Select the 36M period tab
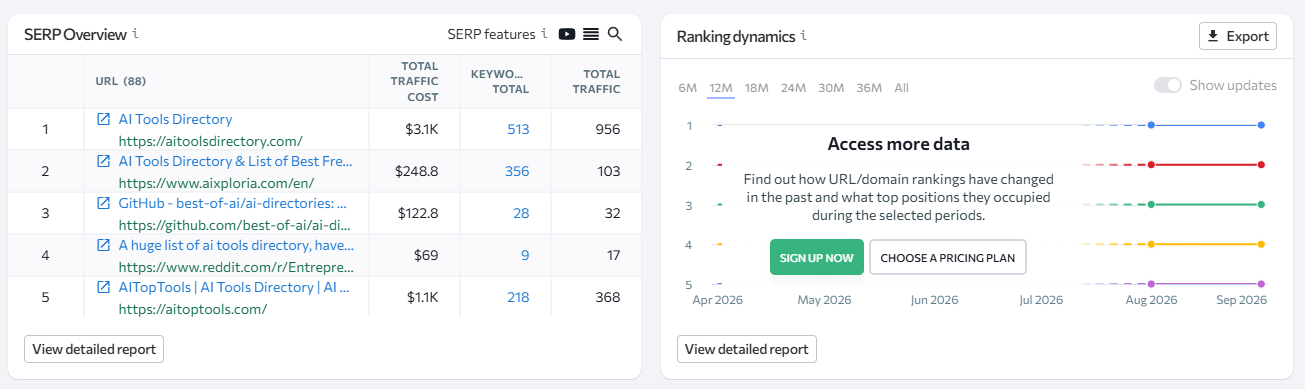Screen dimensions: 1305x389 click(868, 88)
